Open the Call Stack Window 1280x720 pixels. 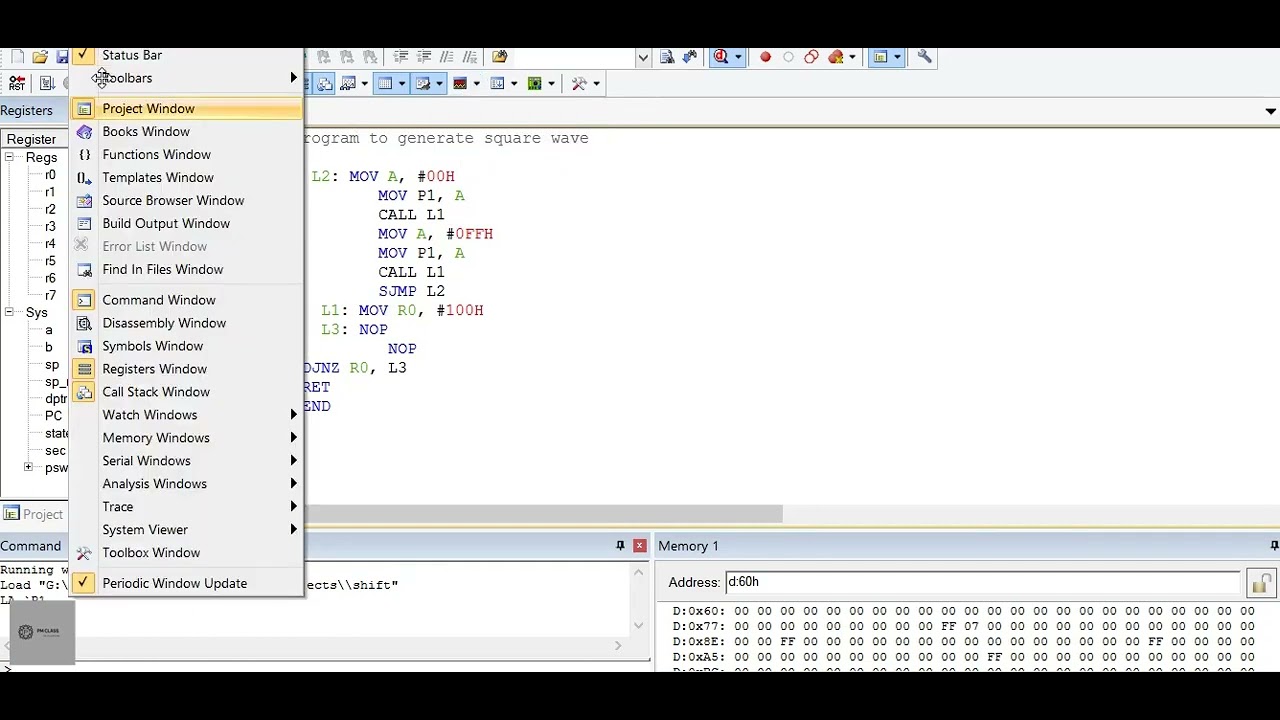pyautogui.click(x=186, y=392)
